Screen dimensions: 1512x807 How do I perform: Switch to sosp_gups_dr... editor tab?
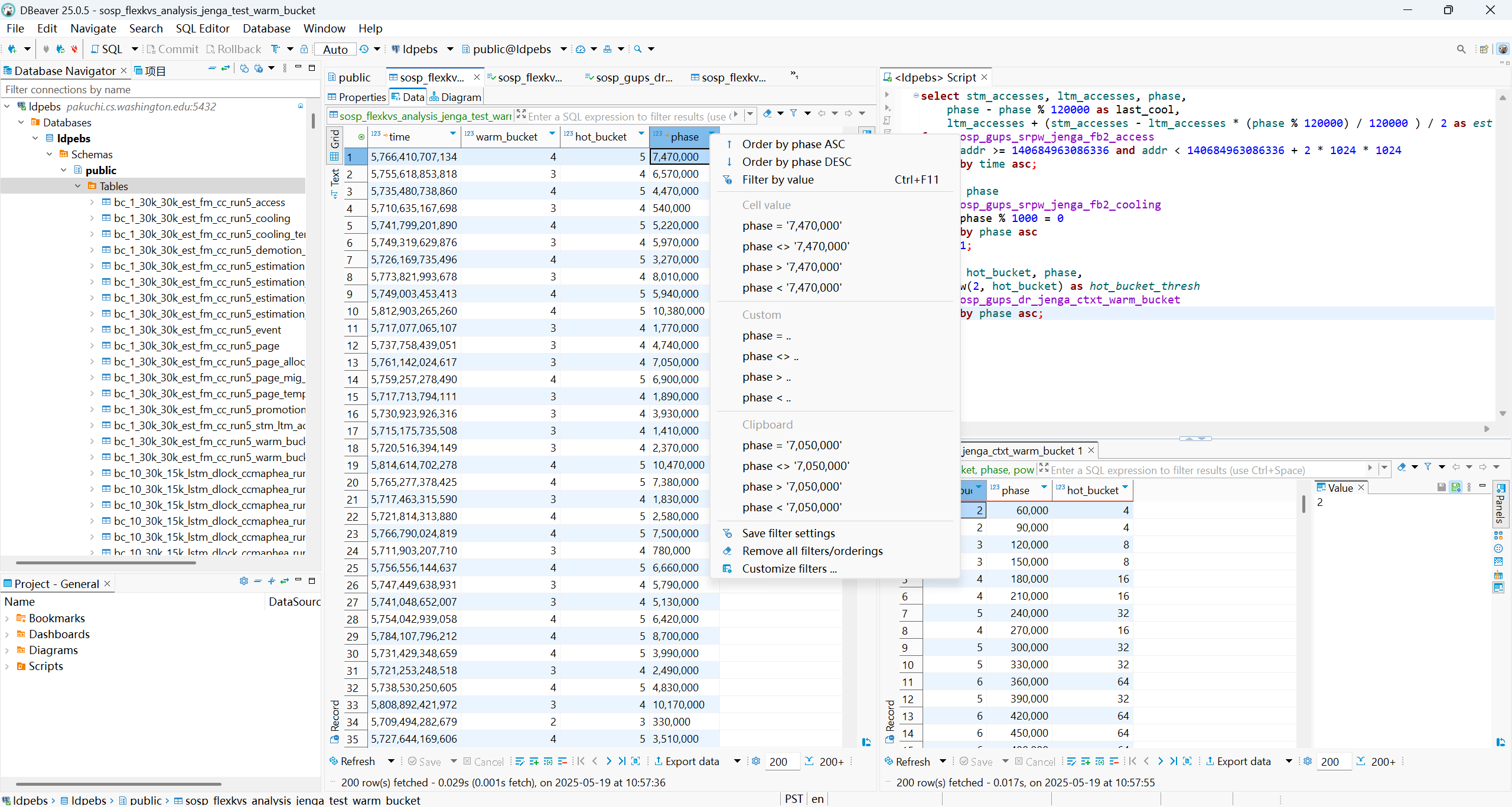[628, 77]
